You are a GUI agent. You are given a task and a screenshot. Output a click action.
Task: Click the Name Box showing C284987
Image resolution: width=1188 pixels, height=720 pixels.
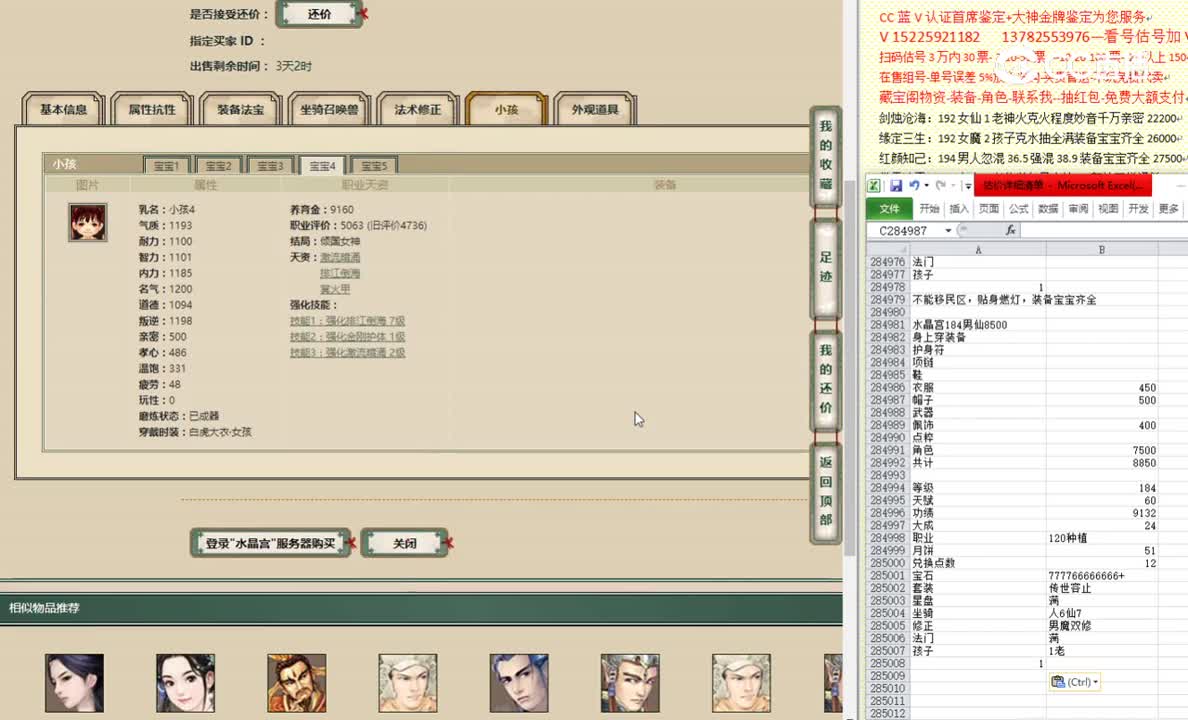pos(905,230)
